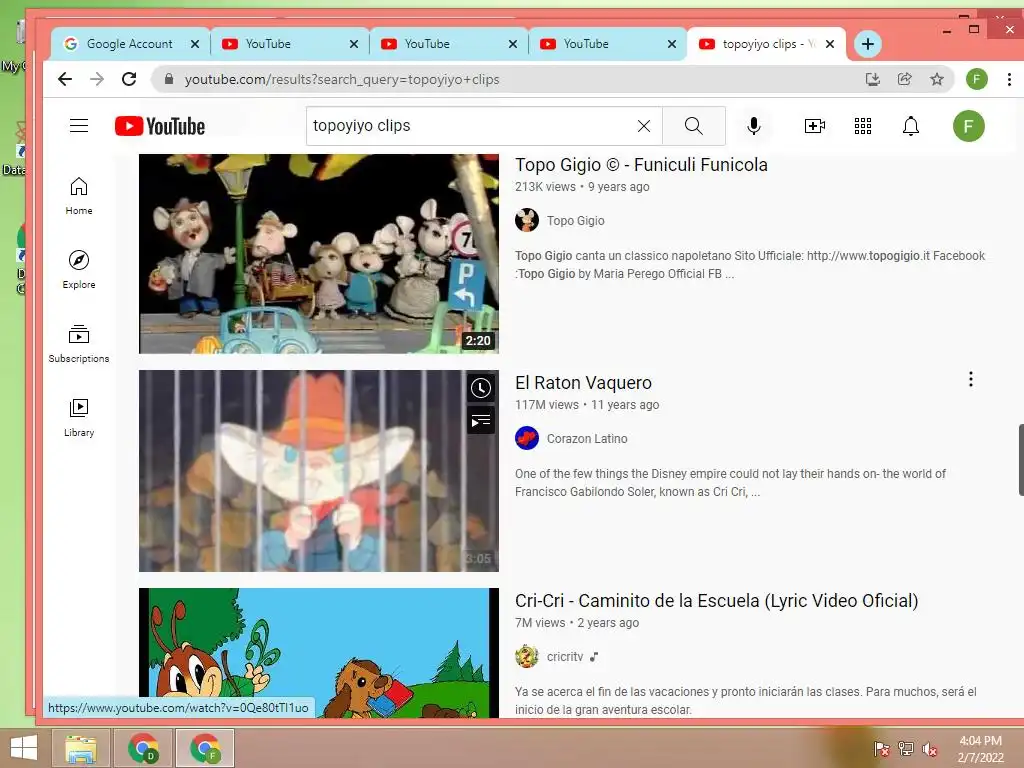
Task: Open the green F account avatar on YouTube
Action: point(968,126)
